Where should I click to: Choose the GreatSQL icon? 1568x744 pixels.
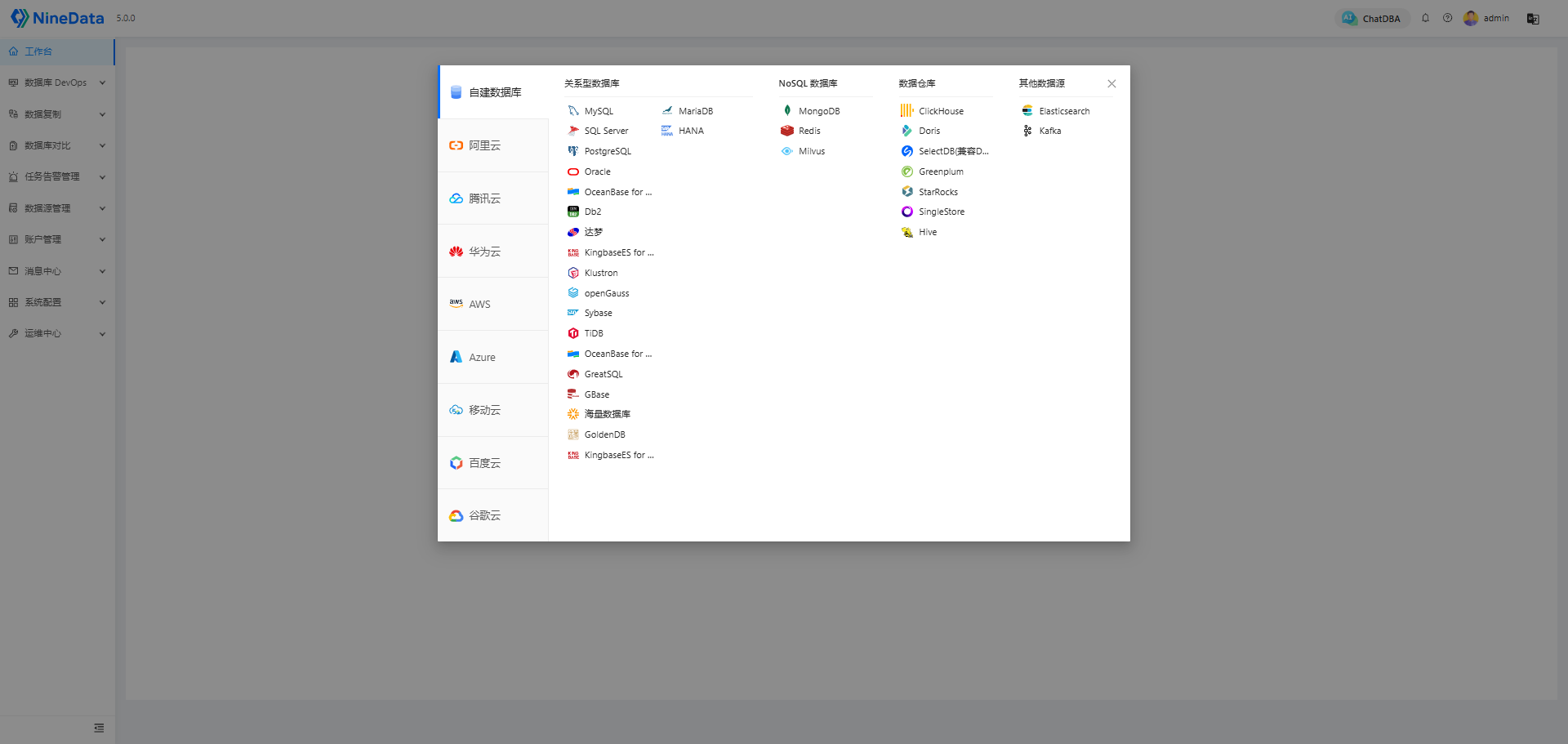[x=573, y=374]
